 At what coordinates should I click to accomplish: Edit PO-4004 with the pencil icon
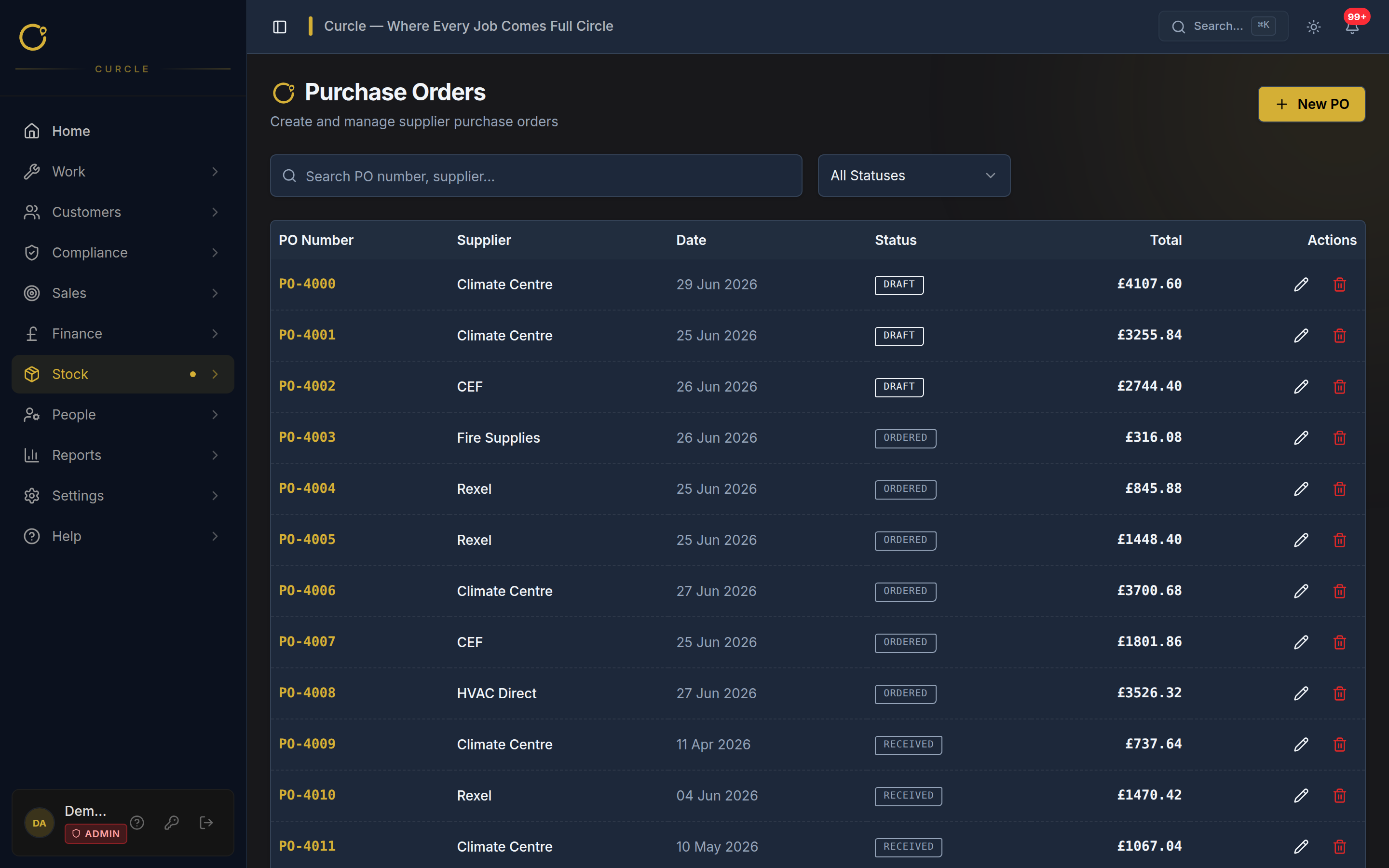click(1301, 489)
